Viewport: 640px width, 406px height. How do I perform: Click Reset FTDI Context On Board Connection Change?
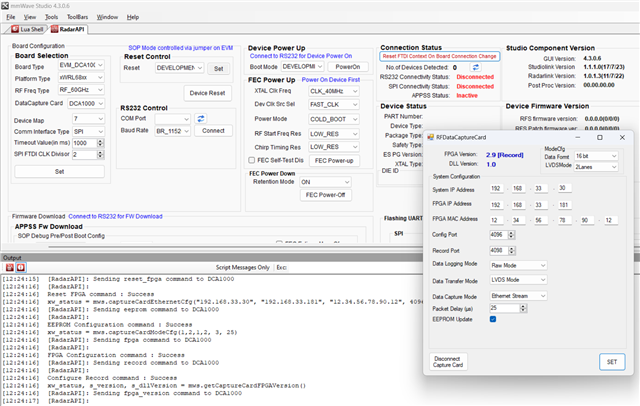(439, 56)
